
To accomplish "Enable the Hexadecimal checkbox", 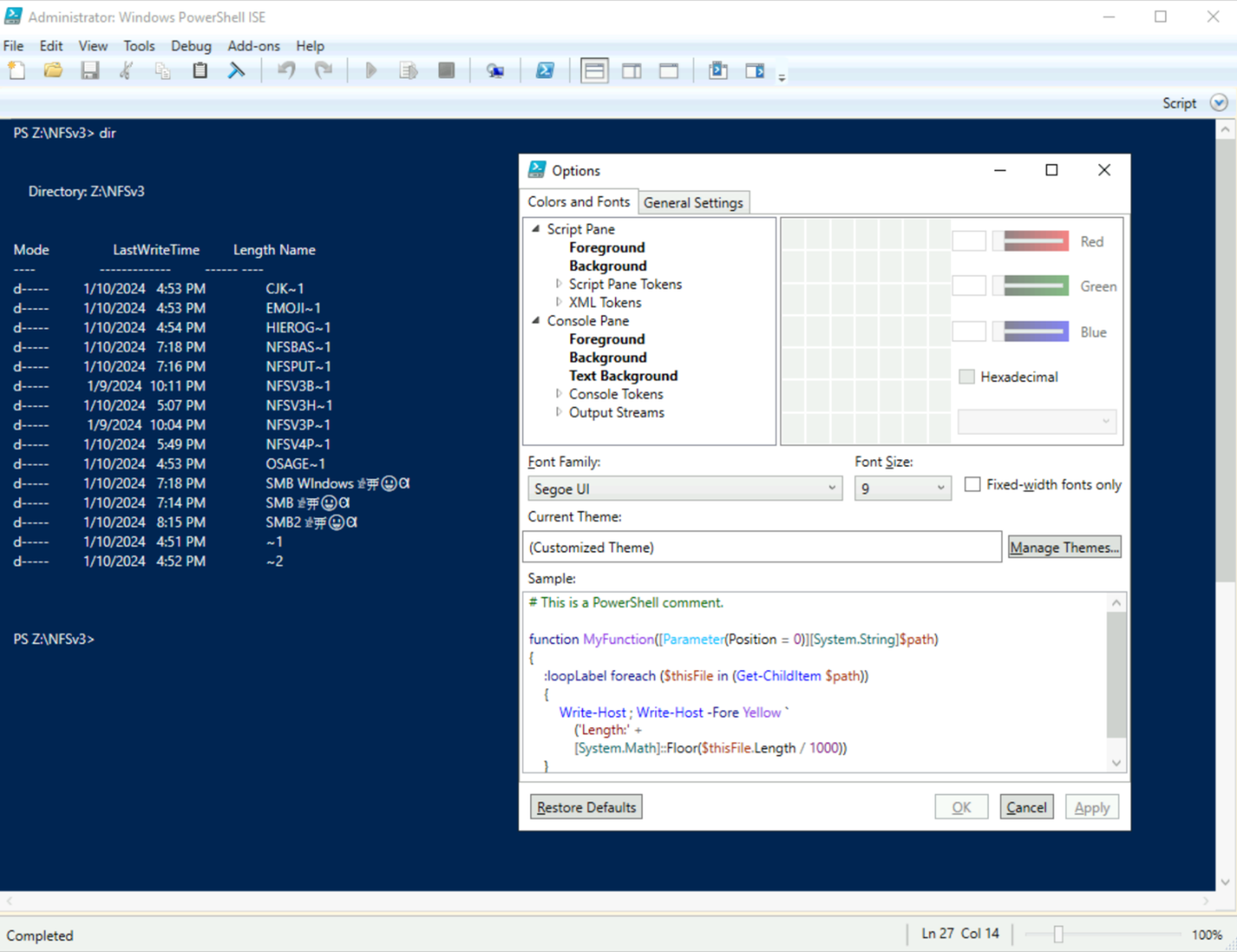I will click(966, 376).
